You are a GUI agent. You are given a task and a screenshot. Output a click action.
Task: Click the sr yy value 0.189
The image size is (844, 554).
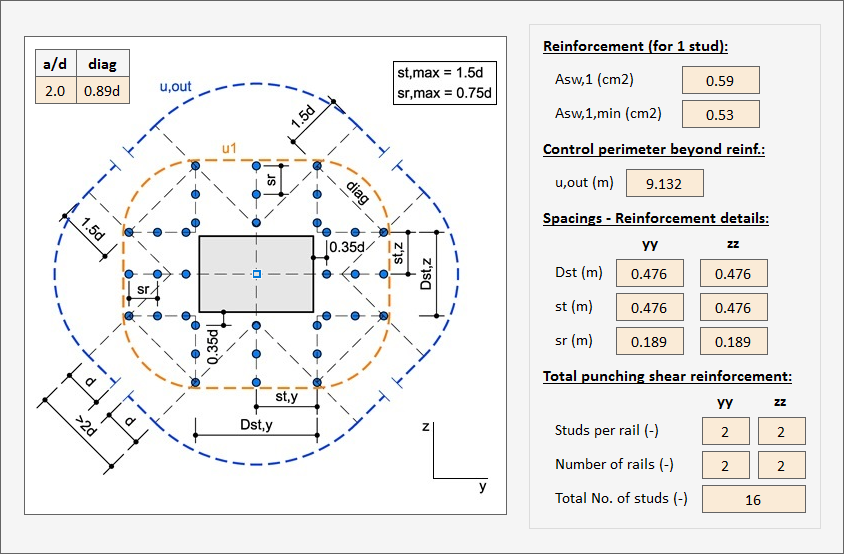pos(649,341)
